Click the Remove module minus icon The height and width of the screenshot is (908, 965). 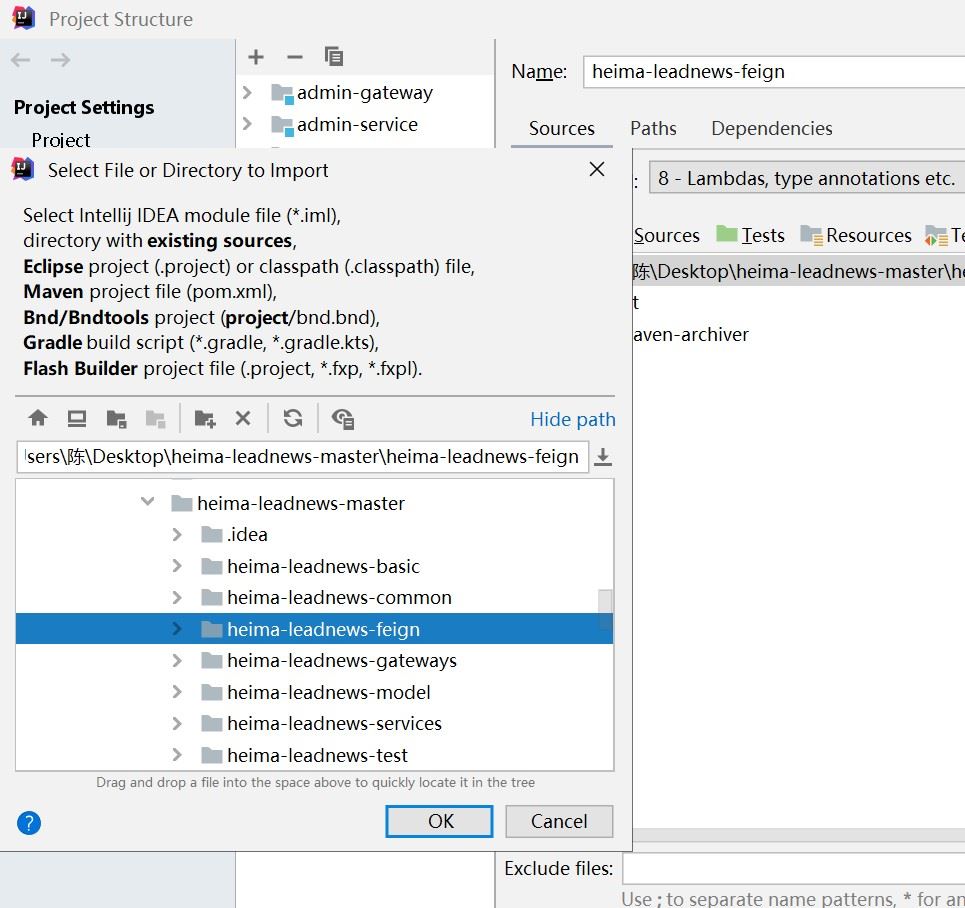tap(295, 57)
